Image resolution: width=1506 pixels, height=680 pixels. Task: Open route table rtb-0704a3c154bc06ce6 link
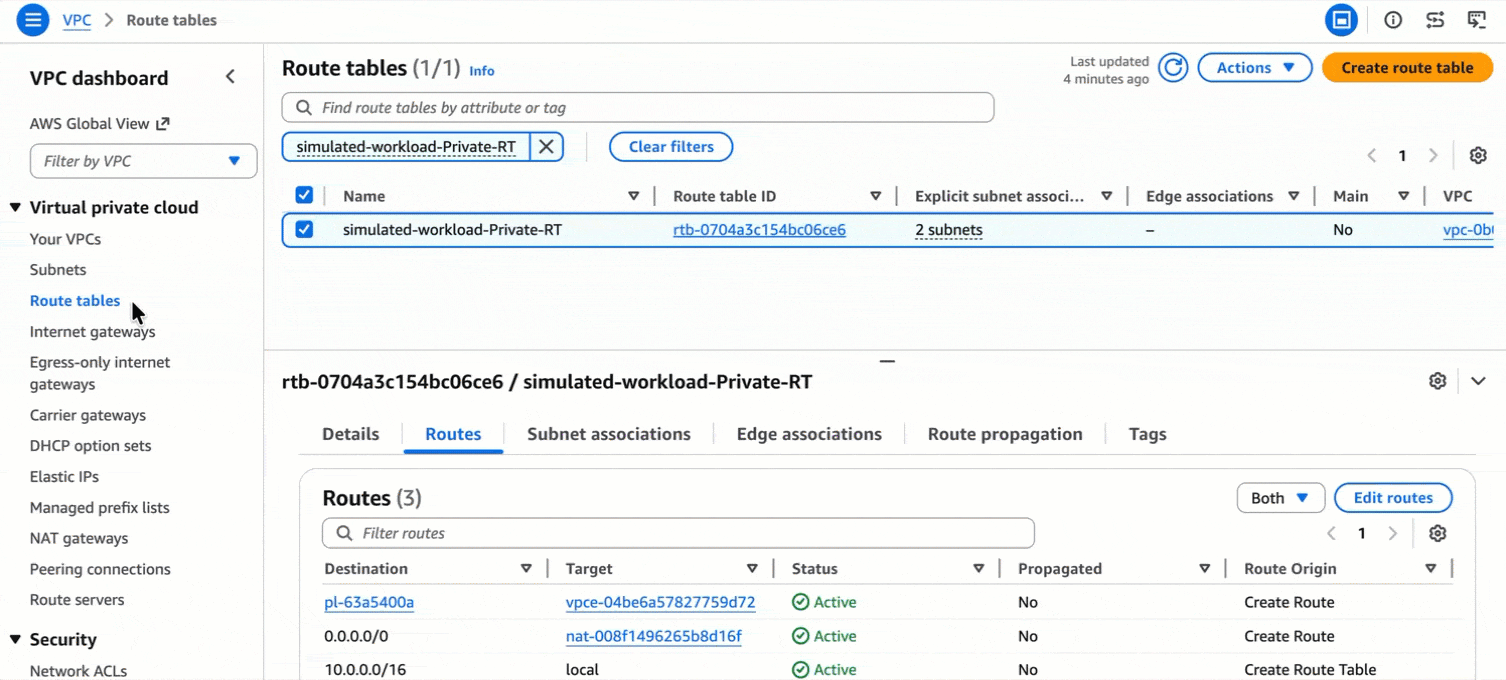pyautogui.click(x=759, y=230)
